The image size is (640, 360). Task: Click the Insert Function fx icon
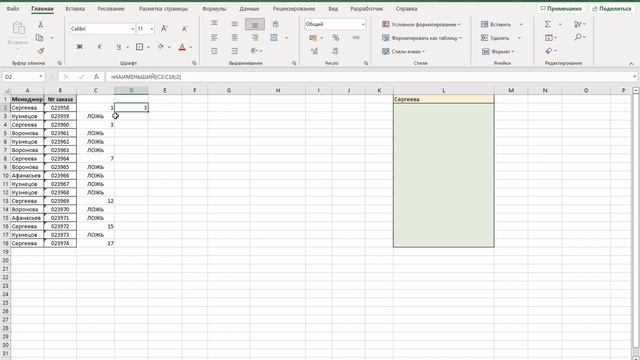96,77
